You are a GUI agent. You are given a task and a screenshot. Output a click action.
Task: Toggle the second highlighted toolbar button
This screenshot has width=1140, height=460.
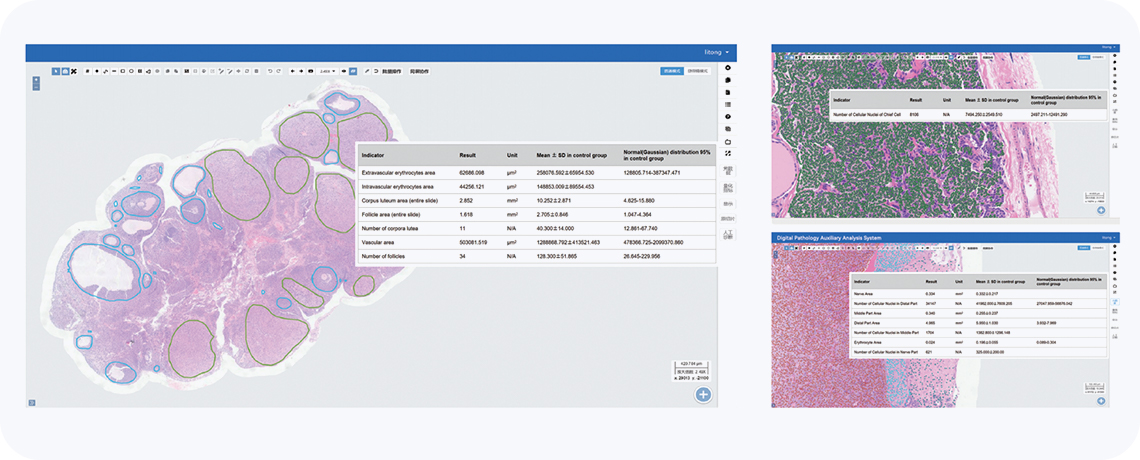[x=64, y=71]
